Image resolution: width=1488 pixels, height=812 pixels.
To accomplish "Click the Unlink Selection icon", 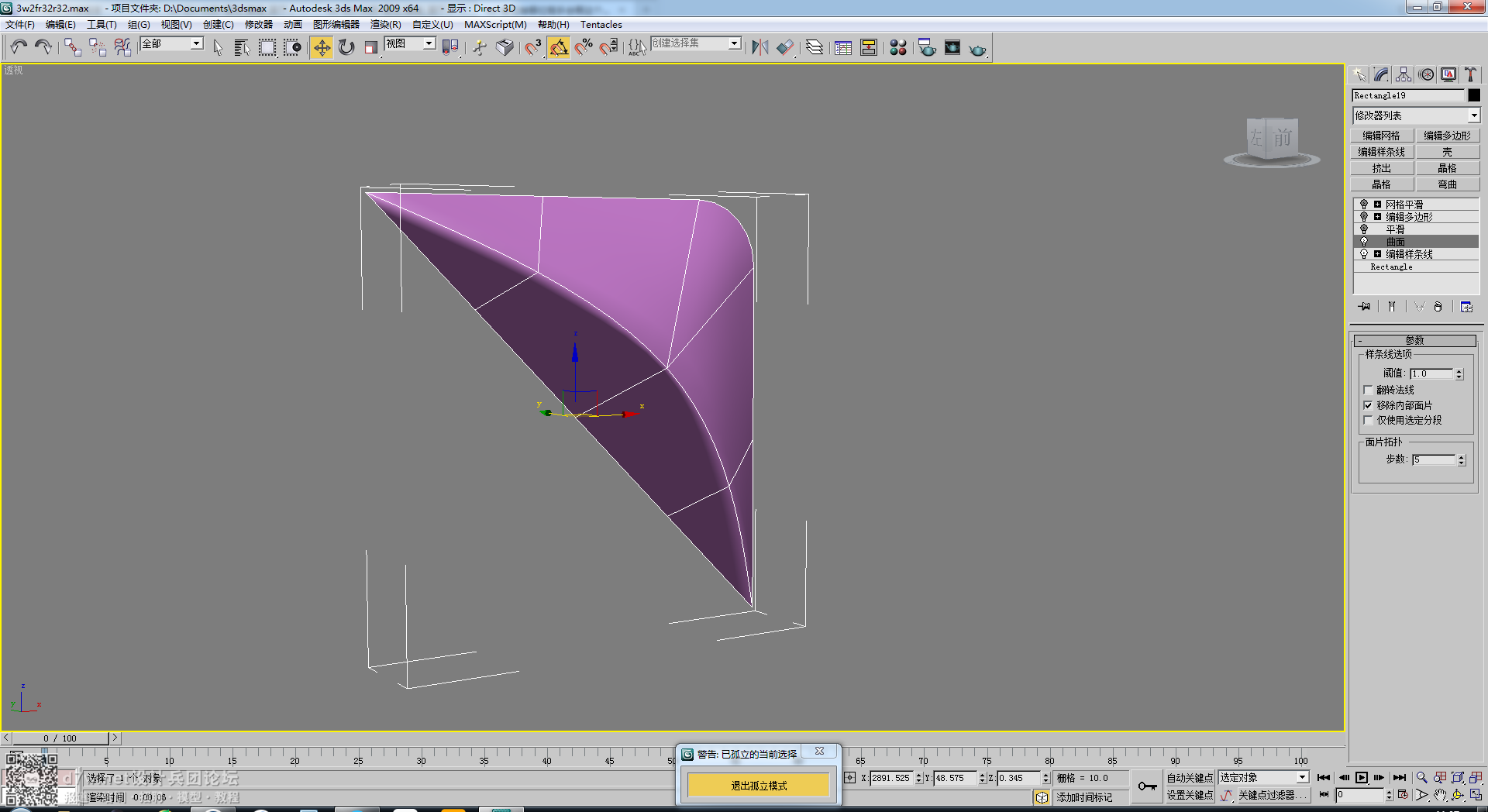I will point(97,47).
